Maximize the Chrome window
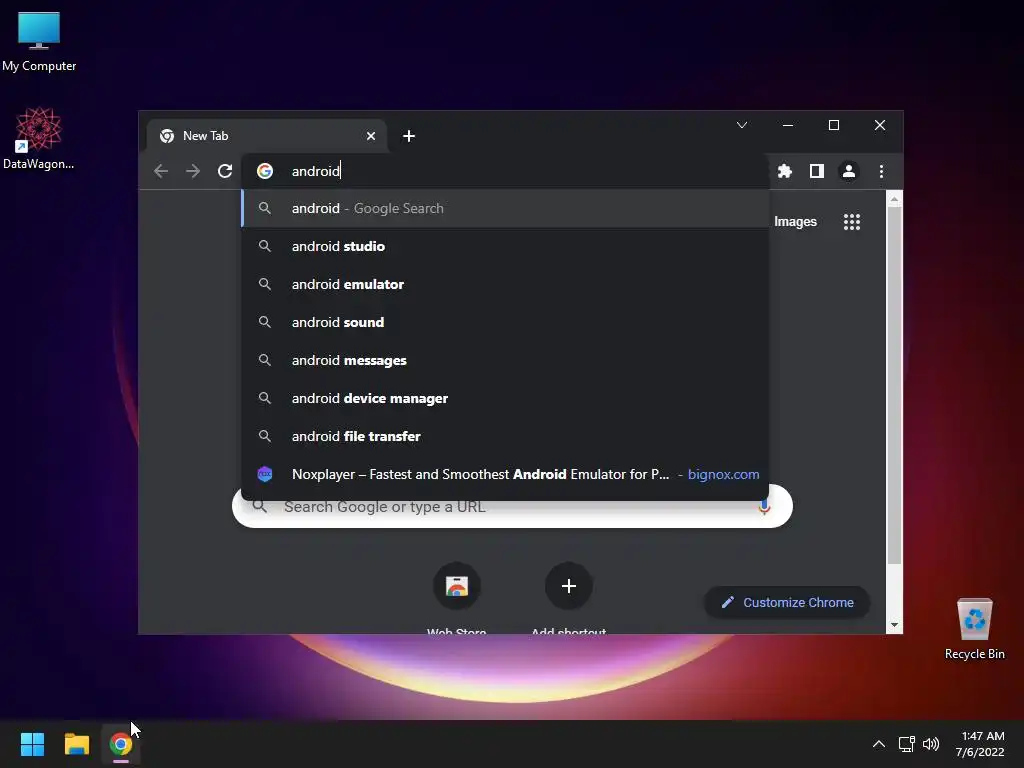Viewport: 1024px width, 768px height. pyautogui.click(x=834, y=125)
